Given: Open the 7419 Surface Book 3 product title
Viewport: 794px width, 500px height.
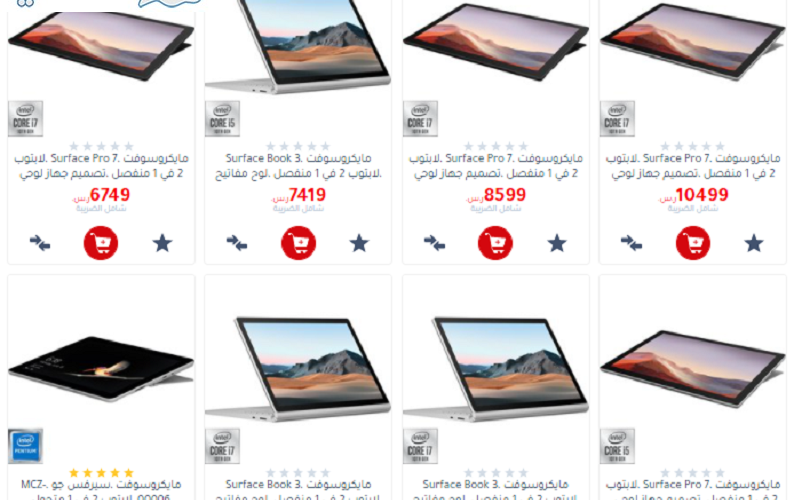Looking at the screenshot, I should coord(298,166).
